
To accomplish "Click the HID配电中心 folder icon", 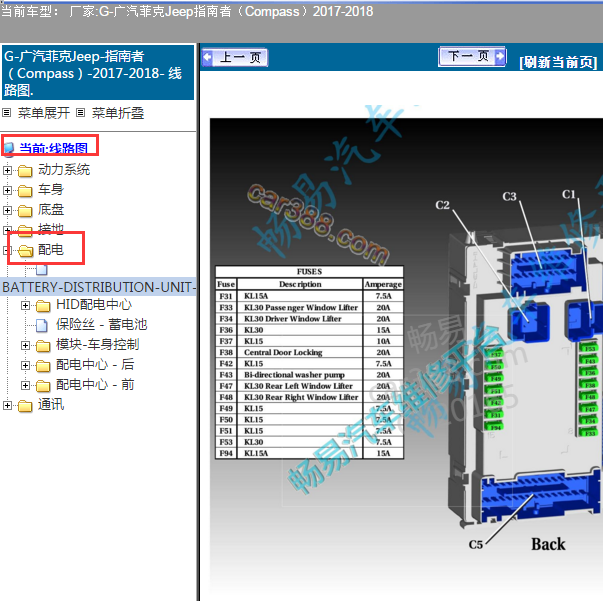I will [43, 306].
